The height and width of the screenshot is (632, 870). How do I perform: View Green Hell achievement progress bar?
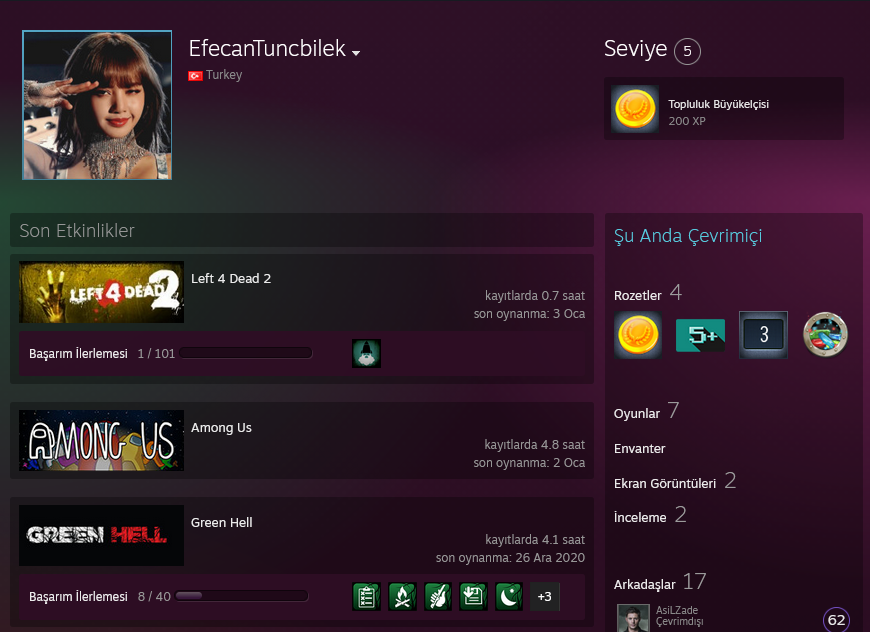point(241,596)
